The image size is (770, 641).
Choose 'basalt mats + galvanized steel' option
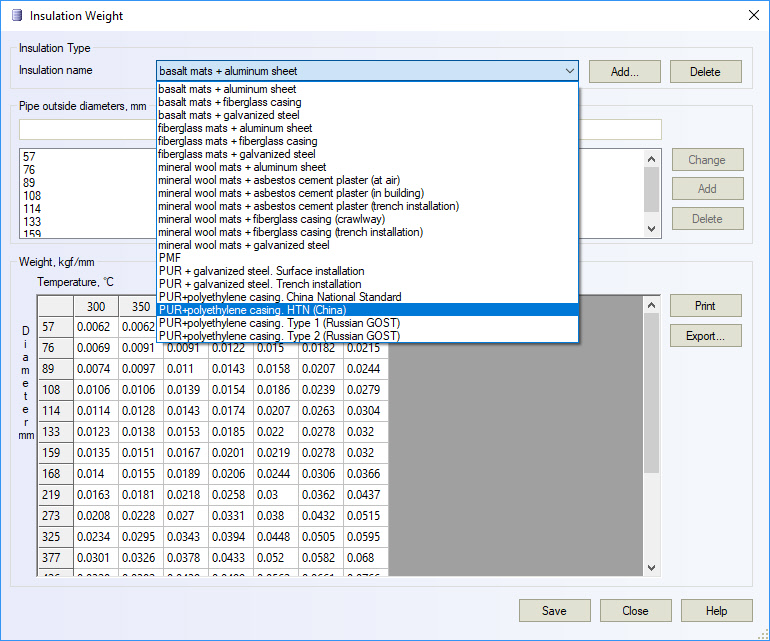coord(367,115)
